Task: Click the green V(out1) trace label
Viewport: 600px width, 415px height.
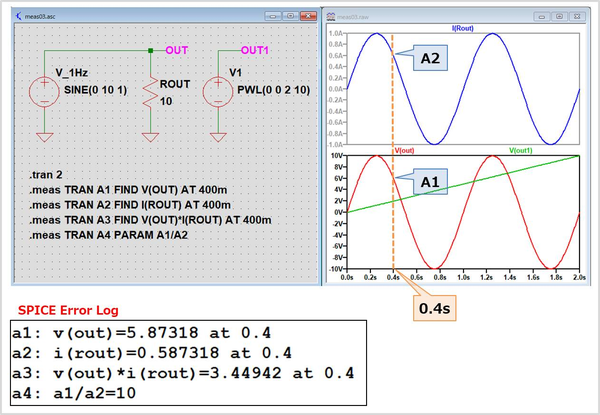Action: coord(521,150)
